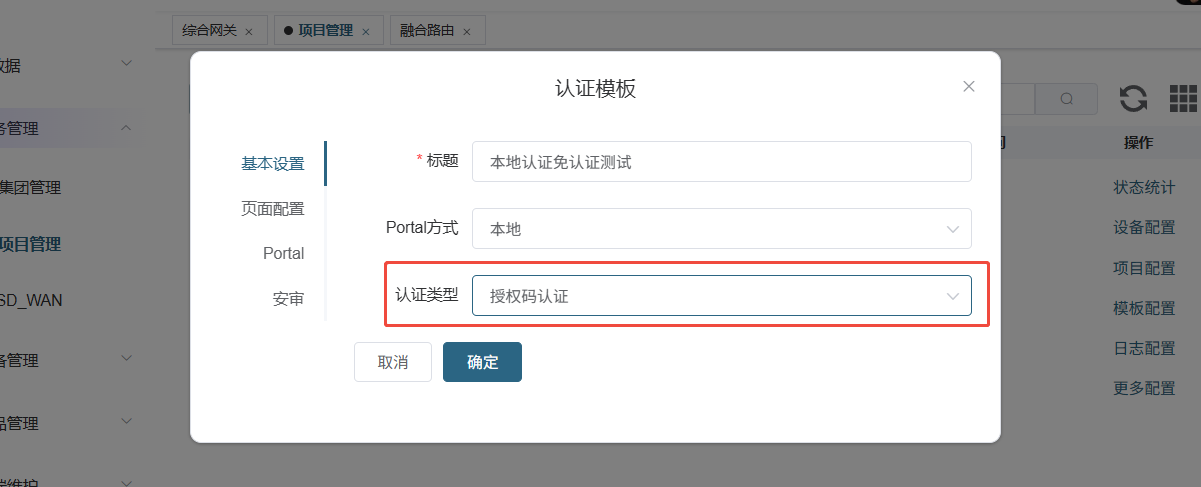Close the 项目管理 tab

point(365,32)
